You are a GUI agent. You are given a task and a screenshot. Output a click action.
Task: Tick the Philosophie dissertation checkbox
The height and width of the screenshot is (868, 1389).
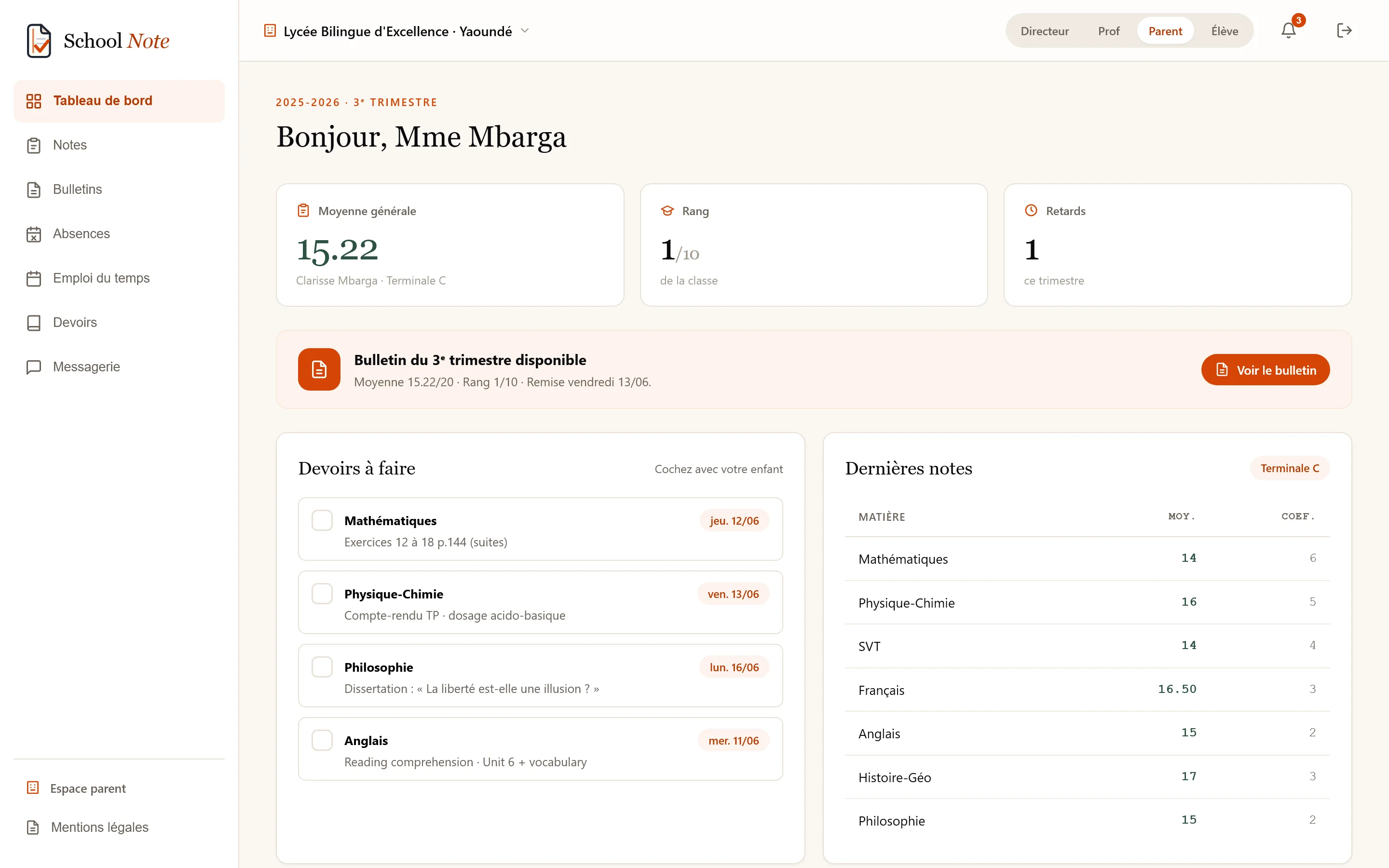(322, 667)
